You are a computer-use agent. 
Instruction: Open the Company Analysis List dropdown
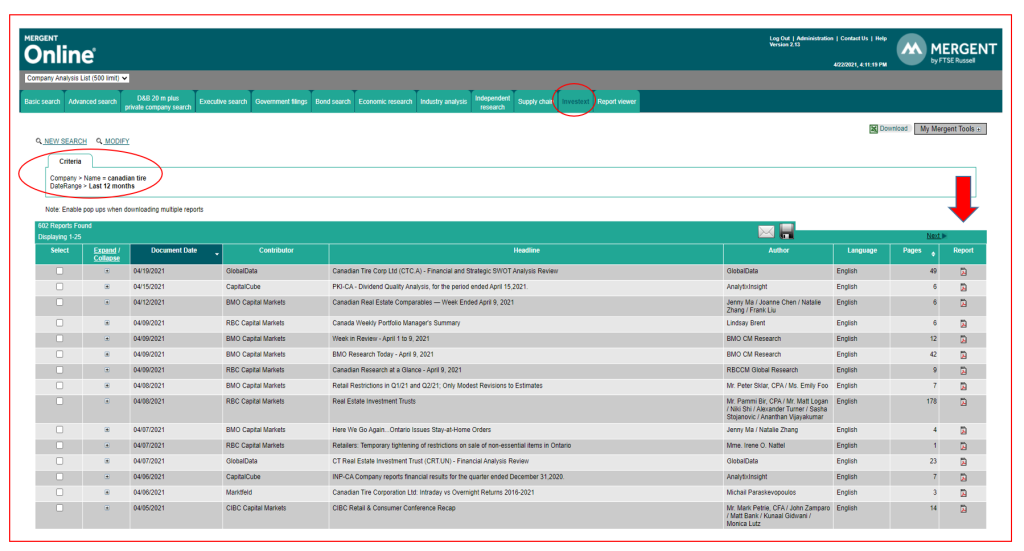(77, 78)
